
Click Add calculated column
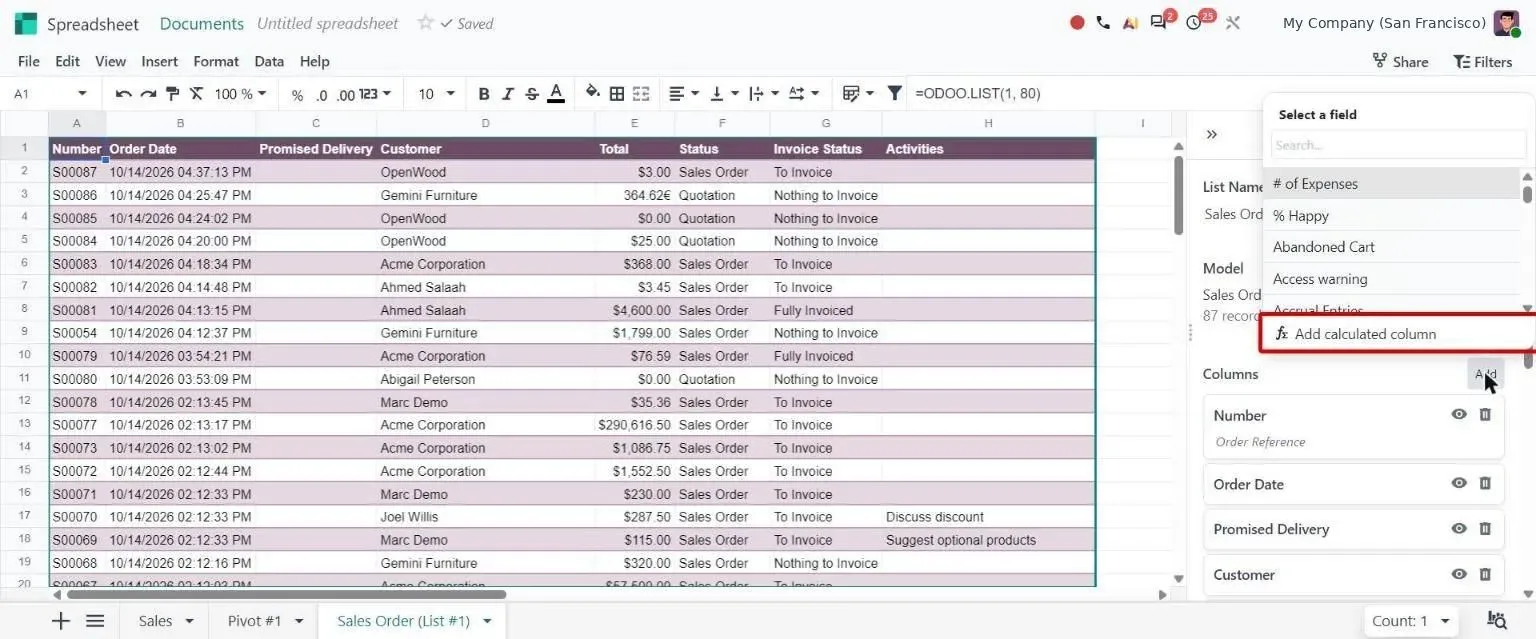tap(1397, 334)
